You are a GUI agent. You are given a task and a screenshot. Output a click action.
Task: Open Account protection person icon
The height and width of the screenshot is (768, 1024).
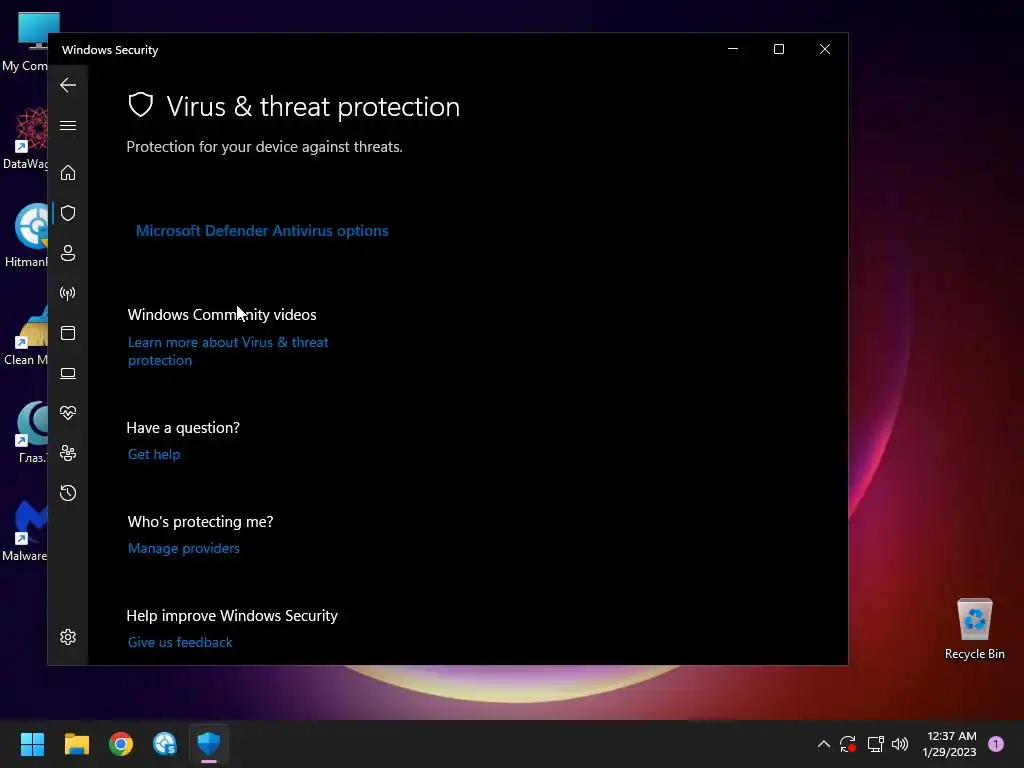(68, 253)
